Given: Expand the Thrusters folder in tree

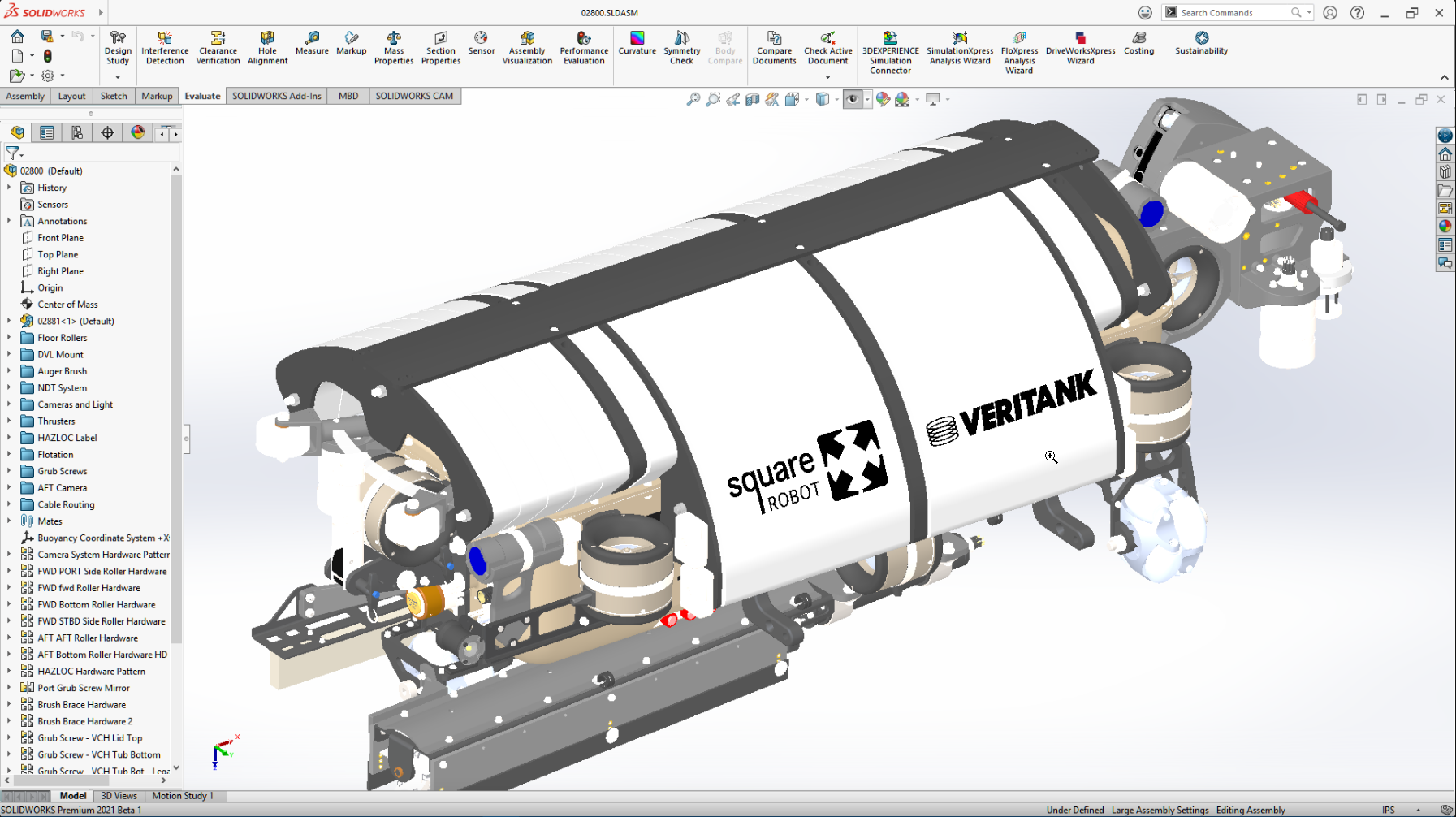Looking at the screenshot, I should pyautogui.click(x=9, y=421).
